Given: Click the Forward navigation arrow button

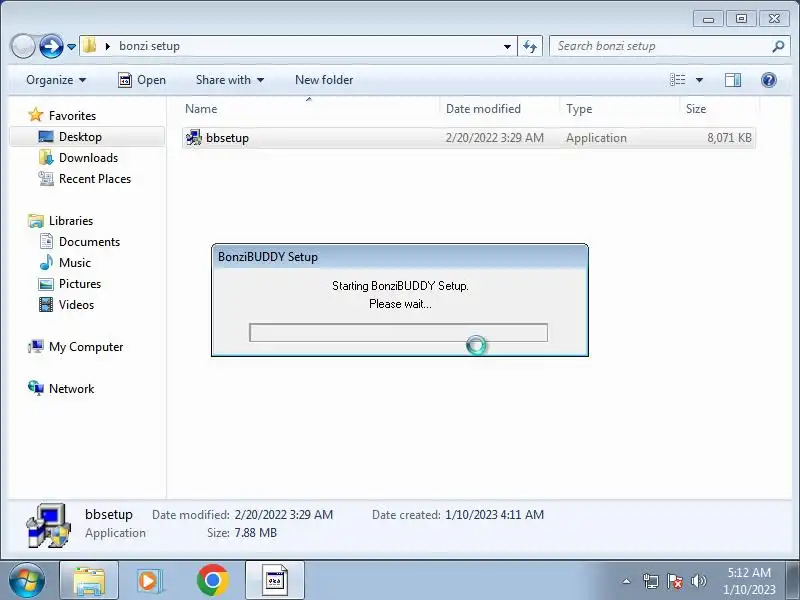Looking at the screenshot, I should [51, 46].
